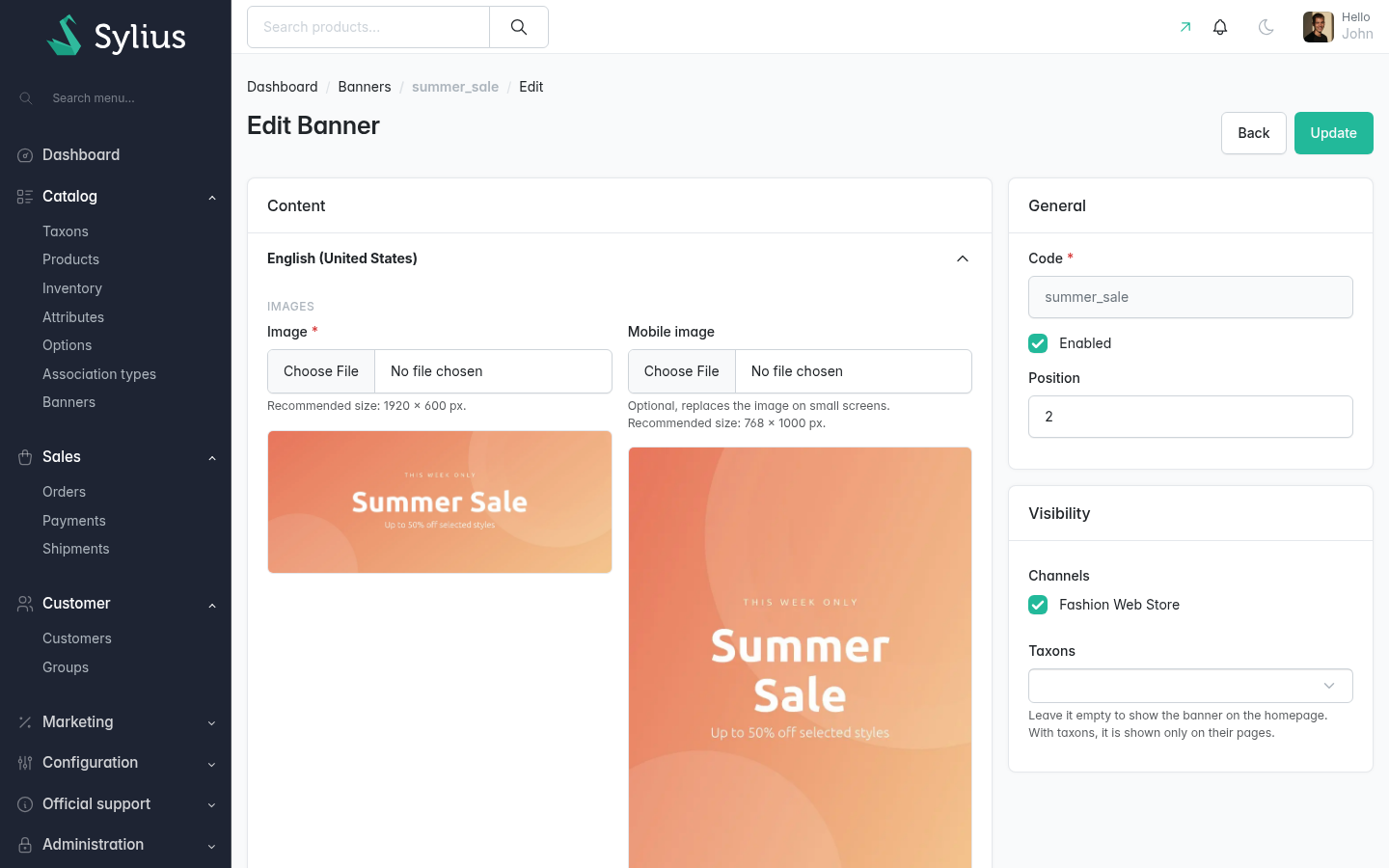Open the storefront arrow icon
The image size is (1389, 868).
click(x=1185, y=27)
